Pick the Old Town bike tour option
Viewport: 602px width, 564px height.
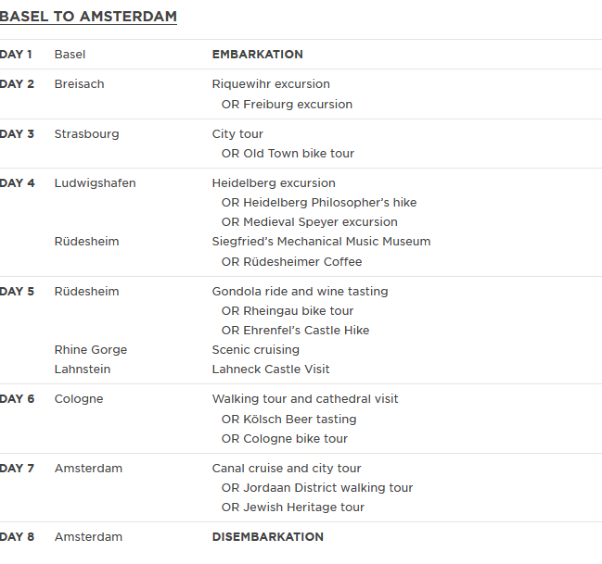(288, 153)
